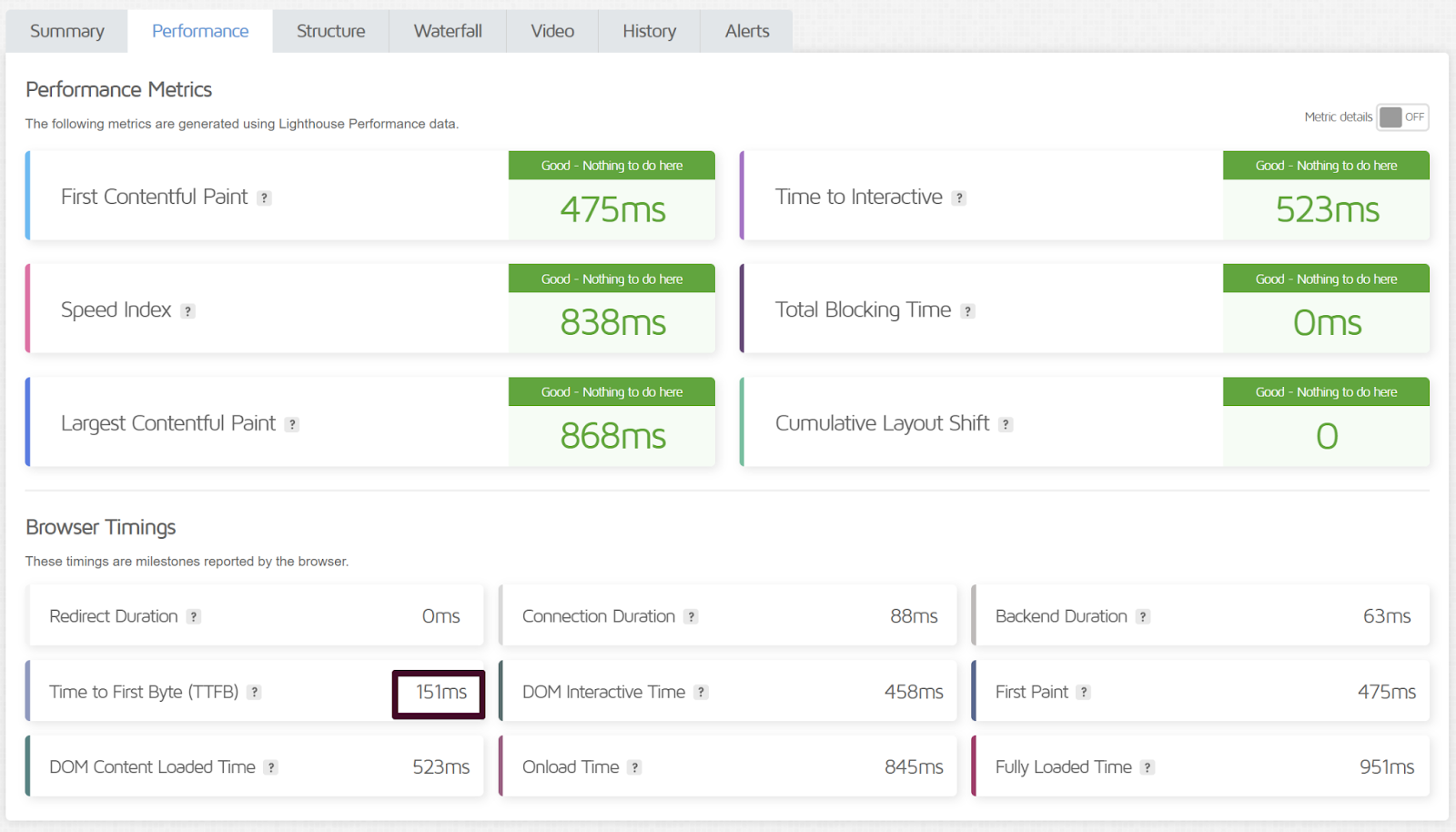Click the Onload Time 845ms value
Screen dimensions: 1456x832
(914, 767)
